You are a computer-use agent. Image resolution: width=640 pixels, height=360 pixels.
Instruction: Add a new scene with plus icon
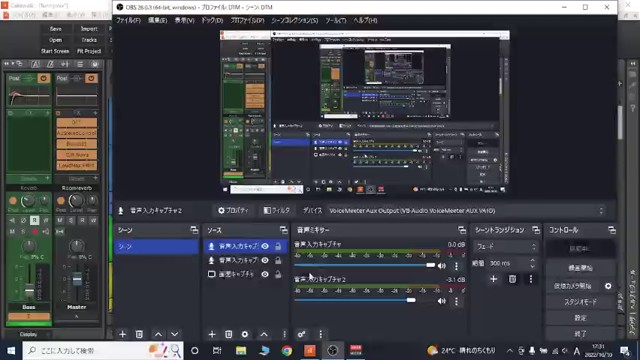click(x=122, y=334)
